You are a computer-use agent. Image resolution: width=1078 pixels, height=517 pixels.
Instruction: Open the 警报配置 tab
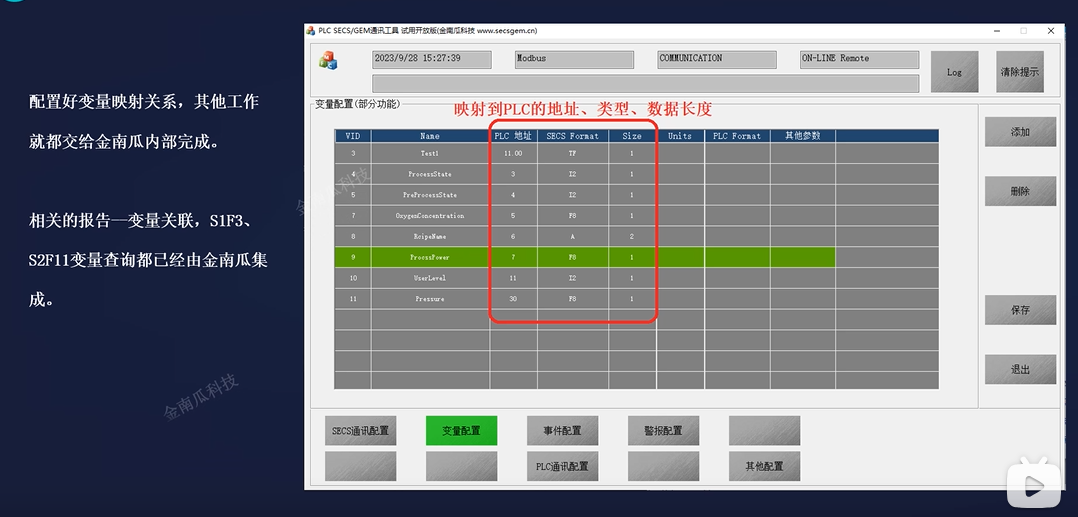click(663, 431)
